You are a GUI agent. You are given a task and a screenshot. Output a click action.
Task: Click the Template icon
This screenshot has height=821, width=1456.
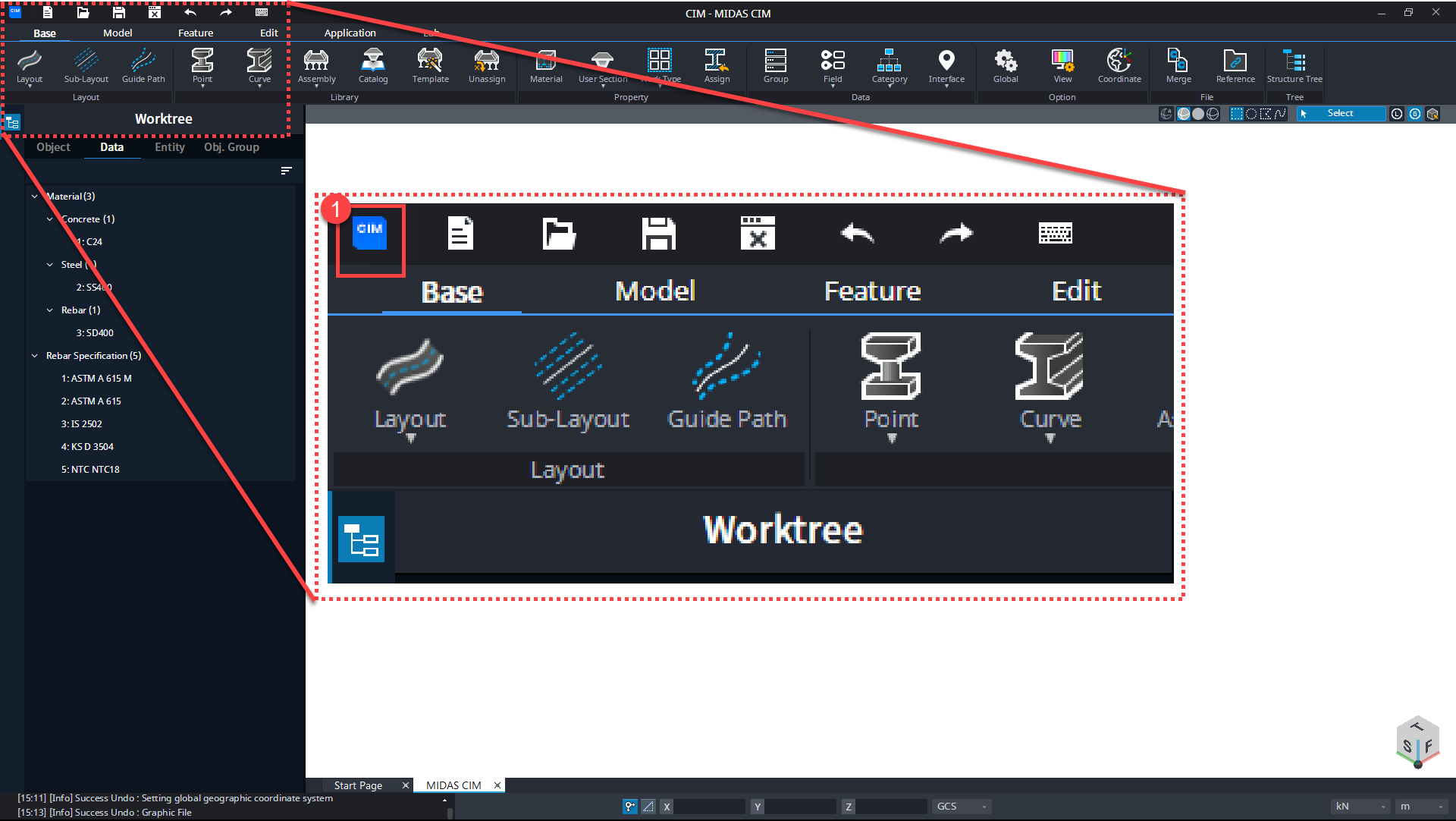[x=430, y=60]
